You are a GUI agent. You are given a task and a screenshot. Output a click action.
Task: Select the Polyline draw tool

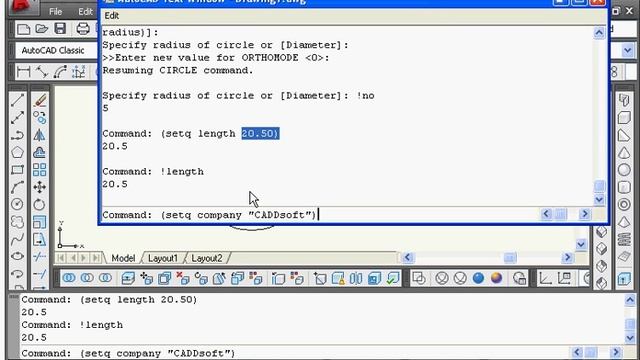(17, 135)
